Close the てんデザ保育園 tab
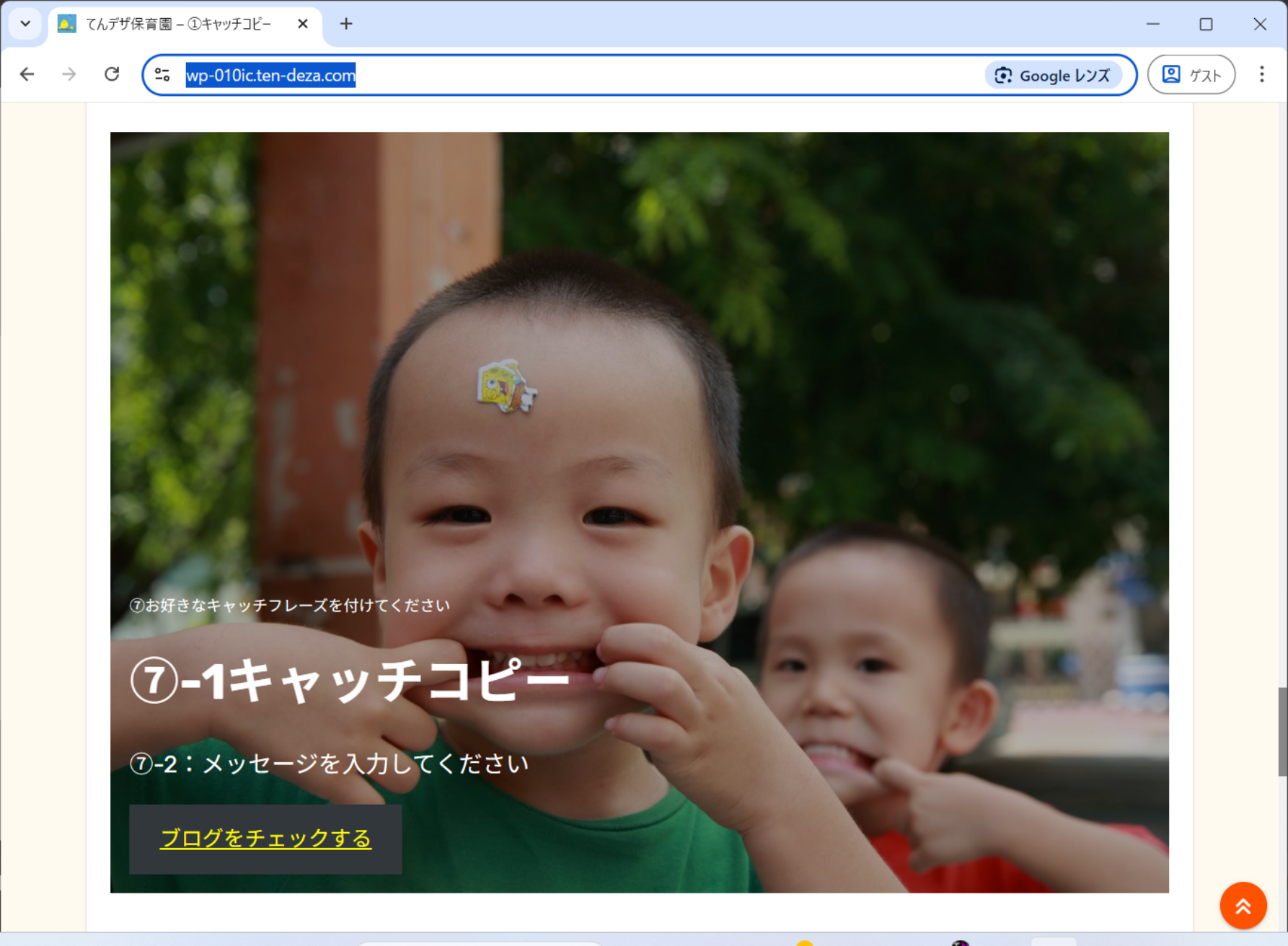The image size is (1288, 946). coord(303,24)
